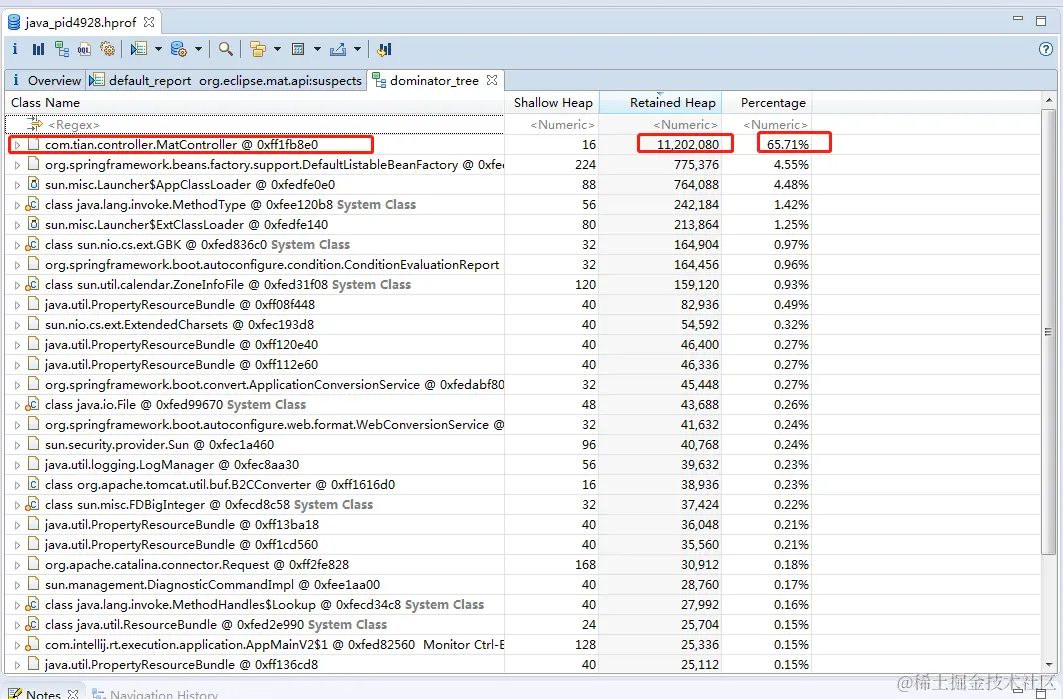The image size is (1063, 699).
Task: Open the export dropdown arrow
Action: click(x=357, y=49)
